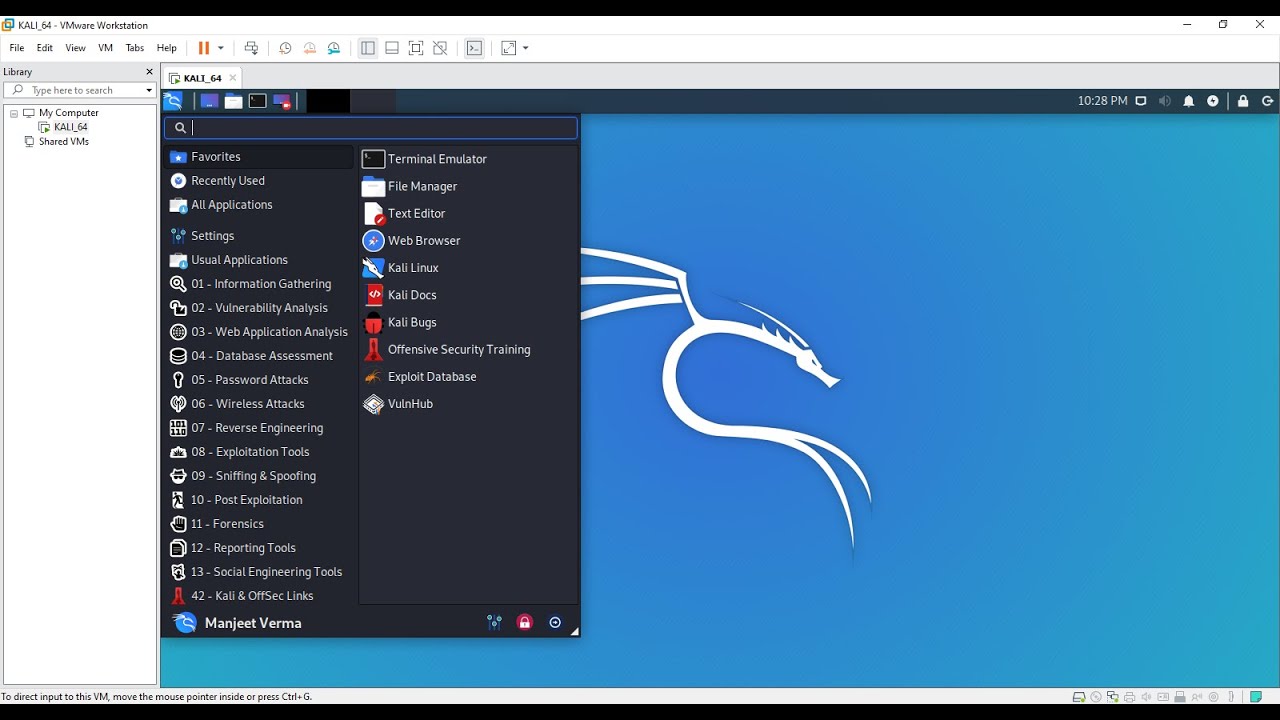This screenshot has height=720, width=1280.
Task: Open Usual Applications category
Action: tap(260, 260)
